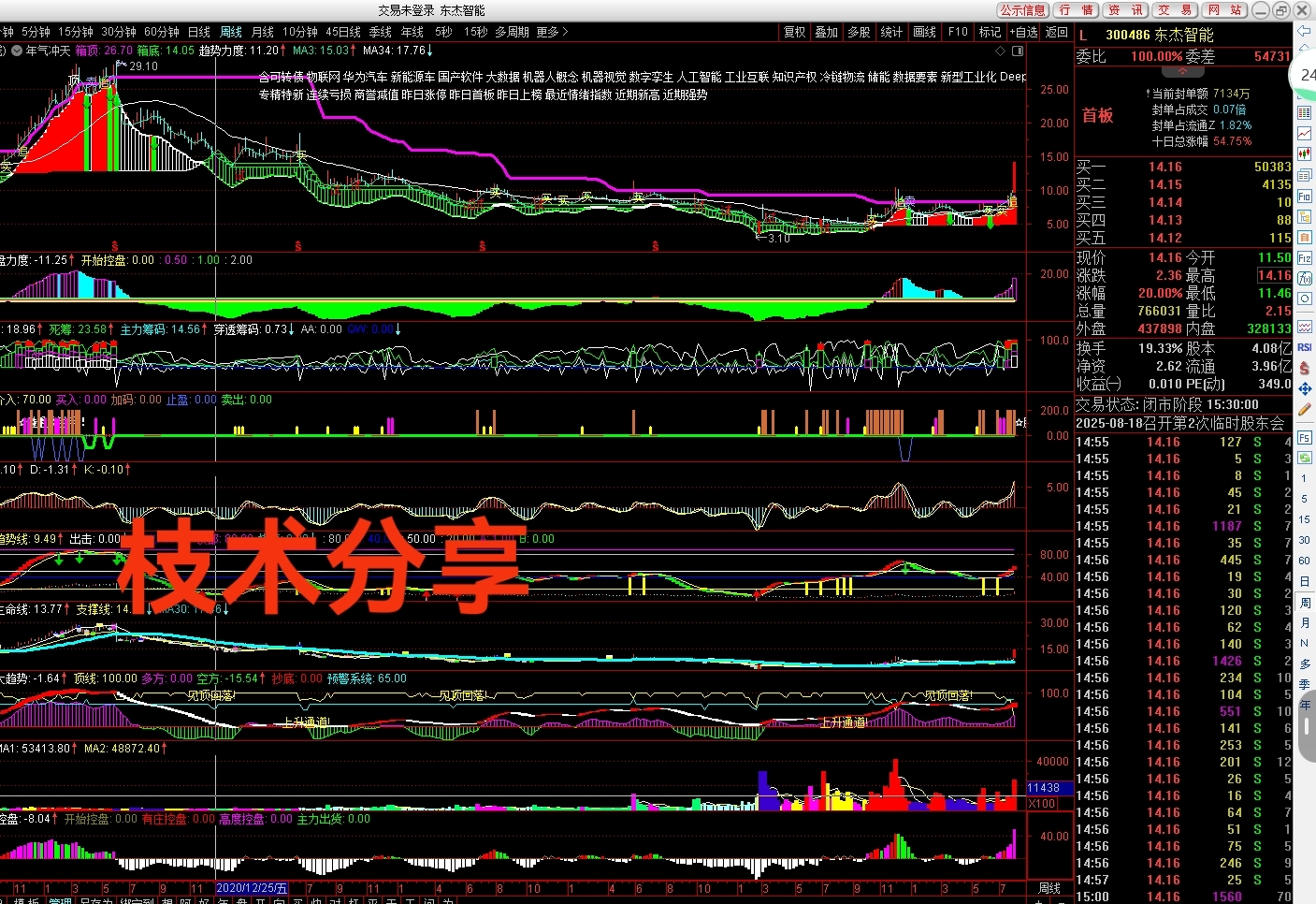Click 画线 draw line toolbar button

924,32
